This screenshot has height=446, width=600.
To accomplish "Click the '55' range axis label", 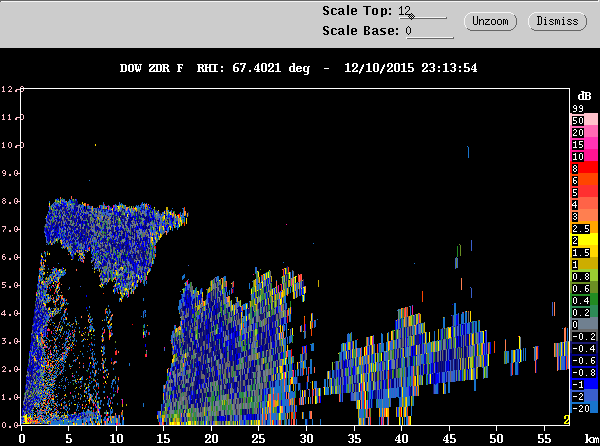I will (x=544, y=438).
